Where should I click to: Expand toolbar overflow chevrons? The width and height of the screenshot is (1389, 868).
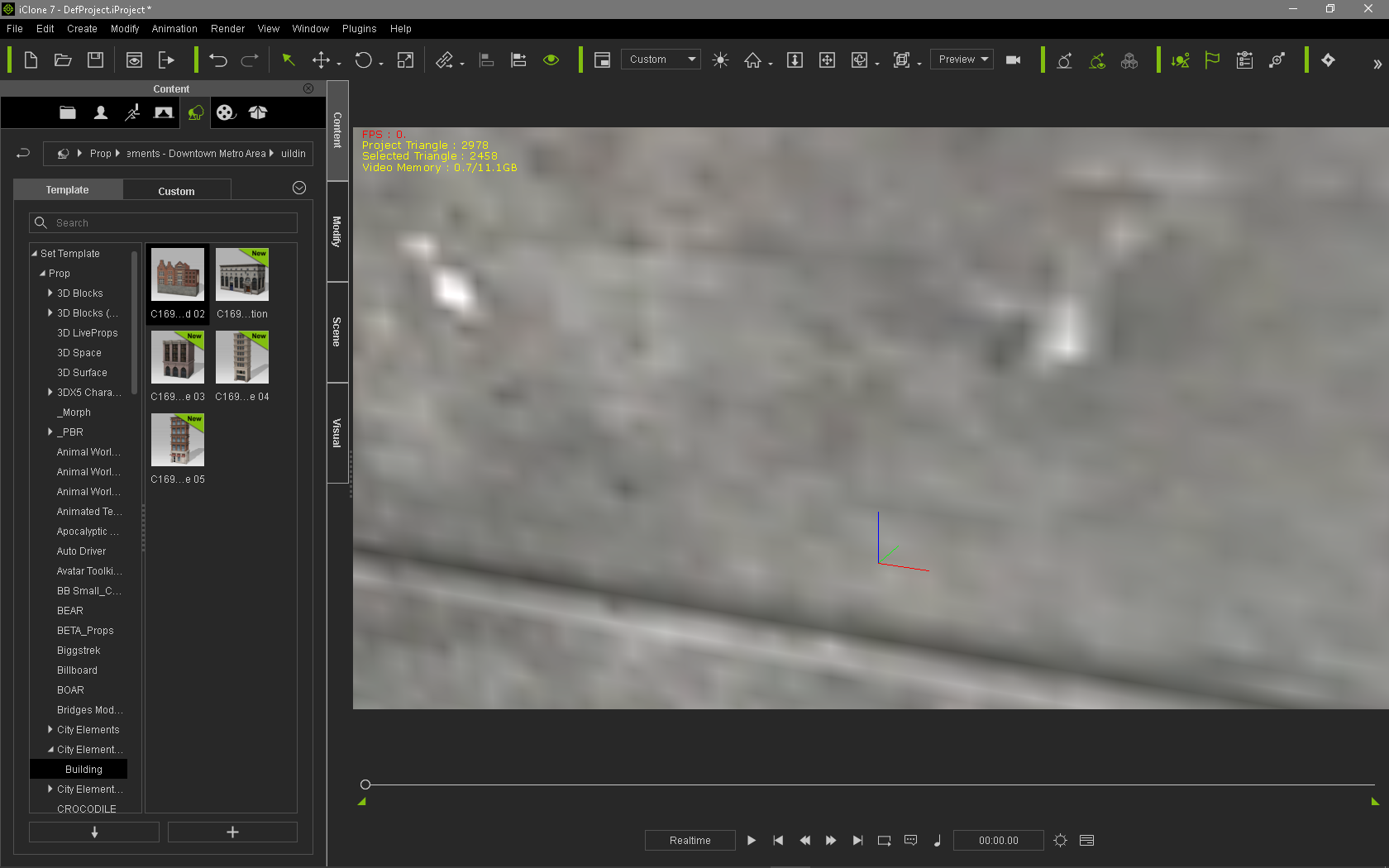tap(1377, 64)
